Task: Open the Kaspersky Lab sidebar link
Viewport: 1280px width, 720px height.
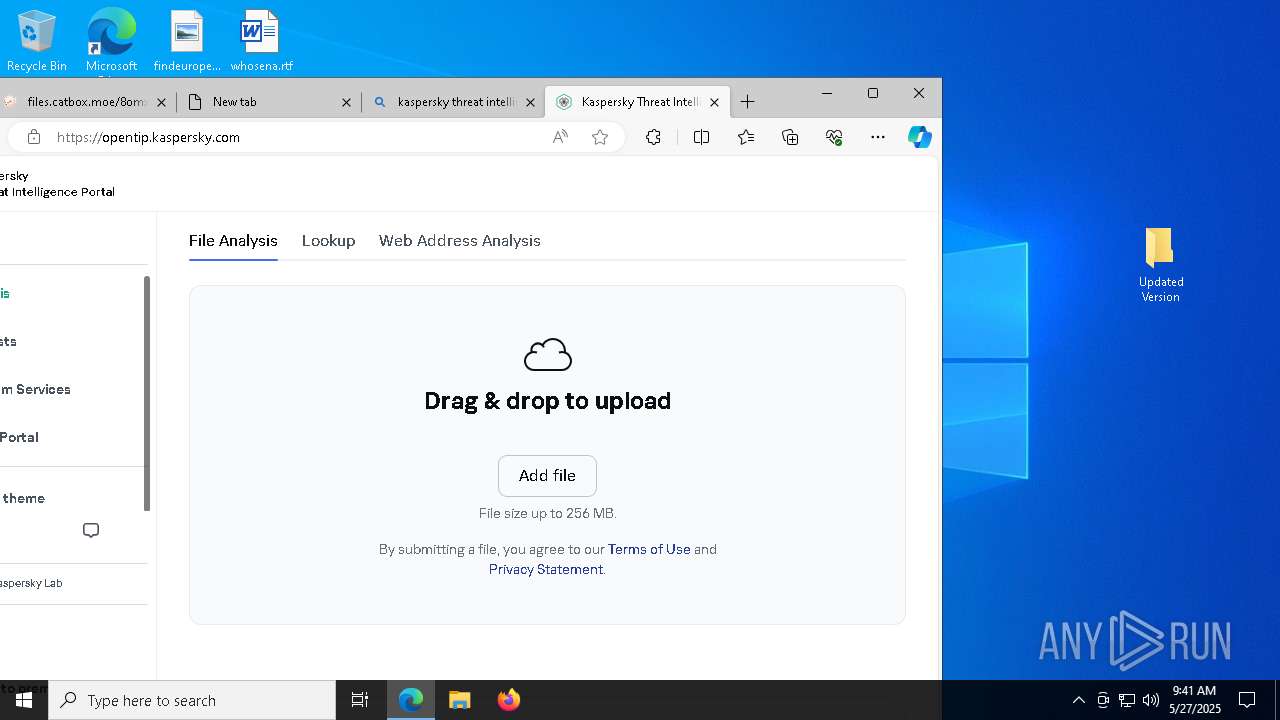Action: [x=31, y=583]
